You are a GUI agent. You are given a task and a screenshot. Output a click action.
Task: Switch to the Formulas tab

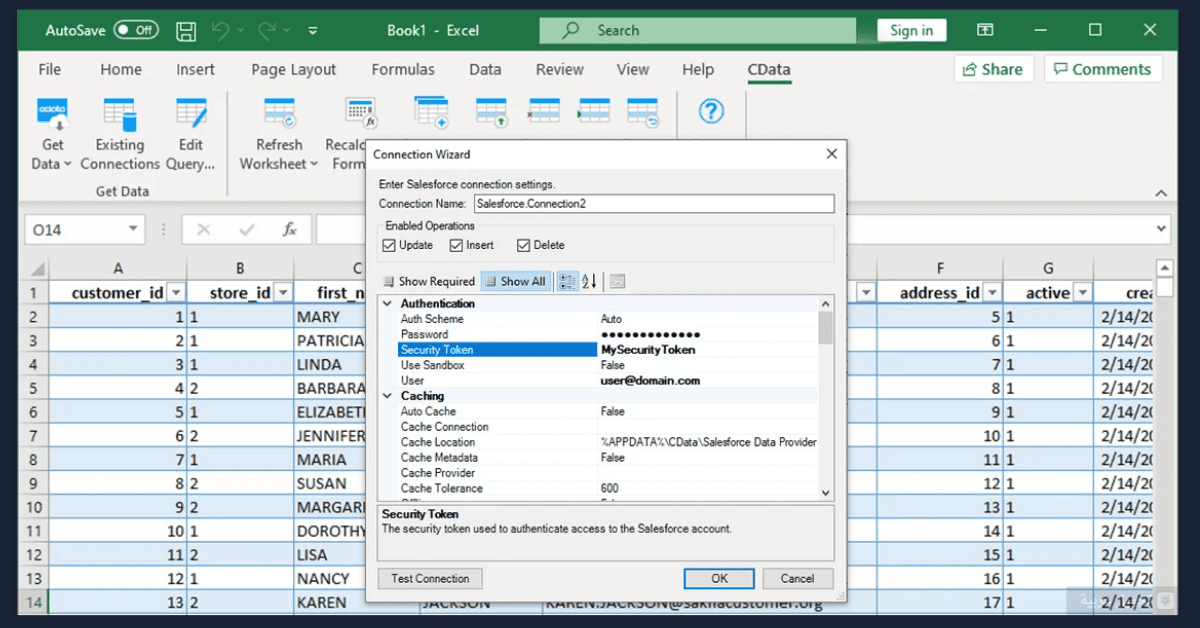coord(403,69)
